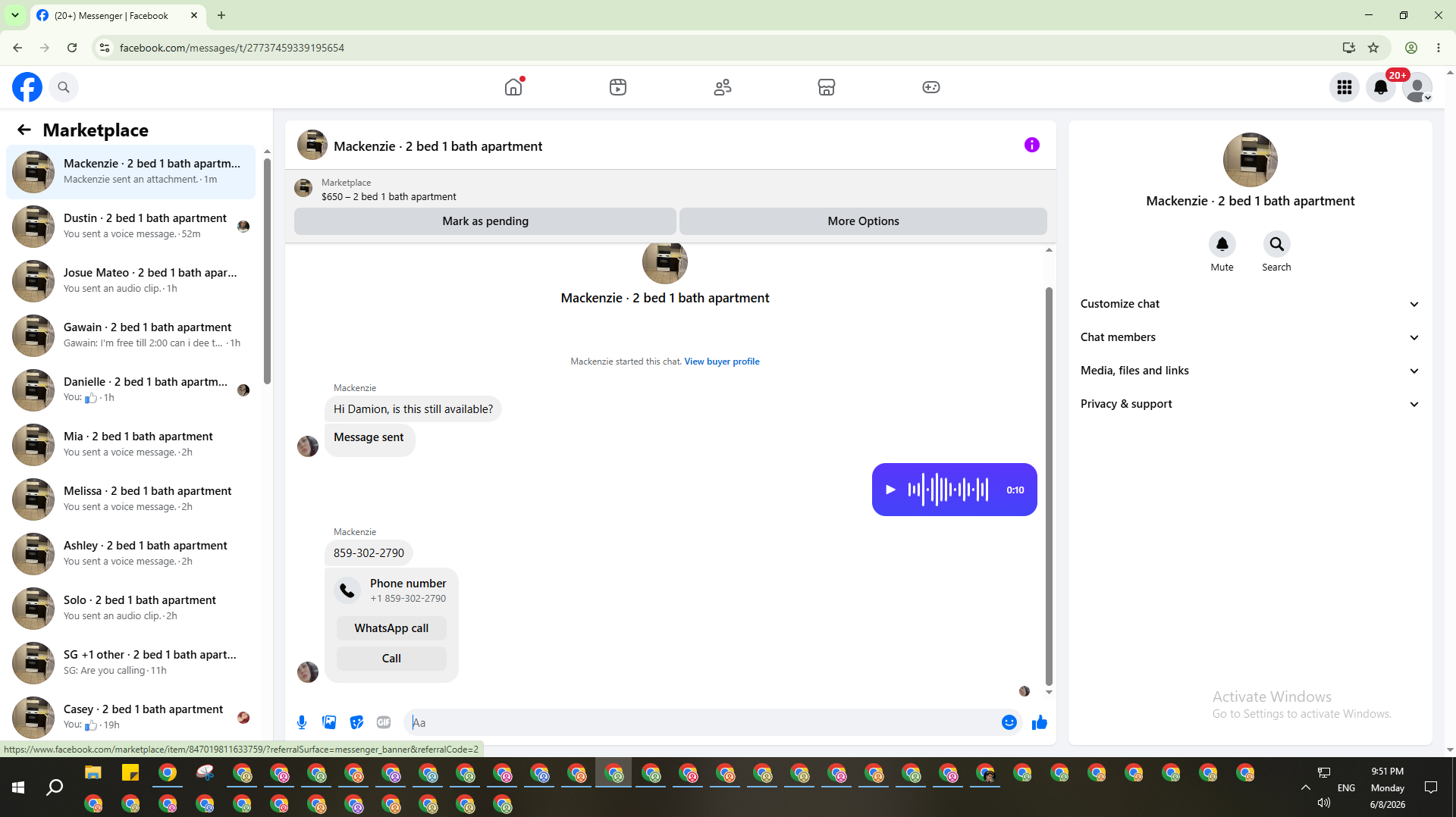
Task: Open the Facebook logo home
Action: click(x=27, y=87)
